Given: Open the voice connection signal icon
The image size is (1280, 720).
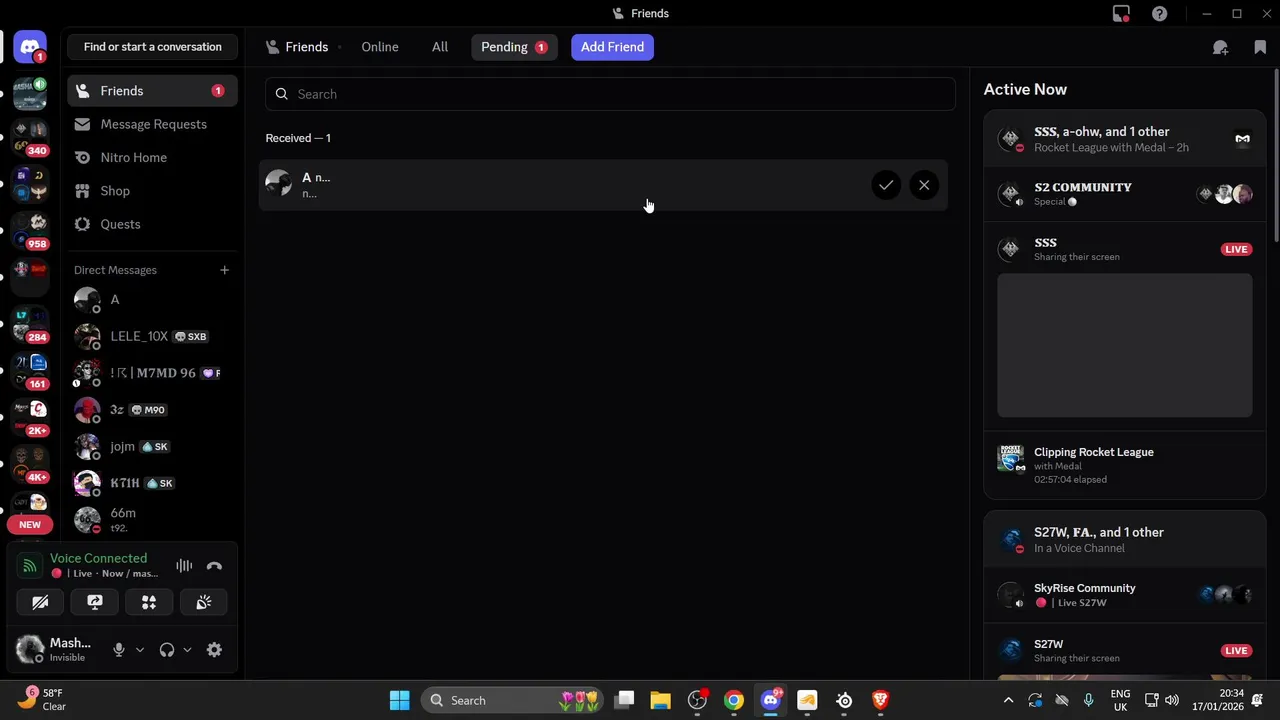Looking at the screenshot, I should click(x=30, y=566).
